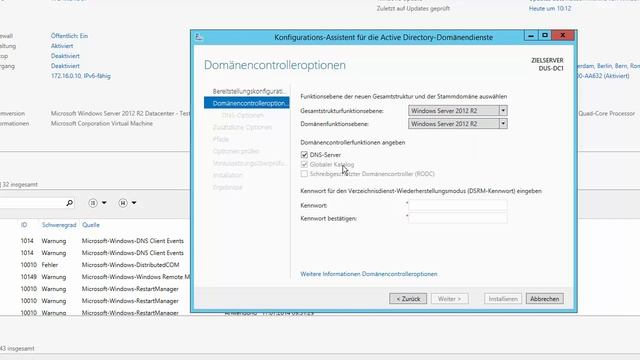
Task: Click the Öffentlich: Ein firewall link
Action: (x=69, y=36)
